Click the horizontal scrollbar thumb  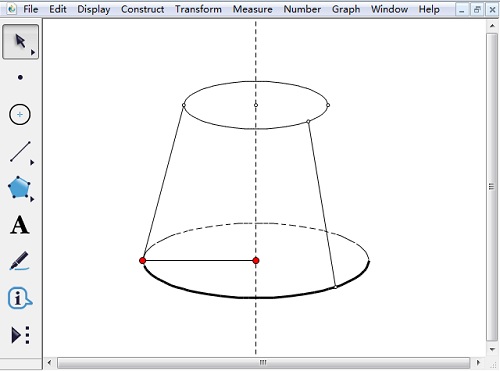point(263,362)
